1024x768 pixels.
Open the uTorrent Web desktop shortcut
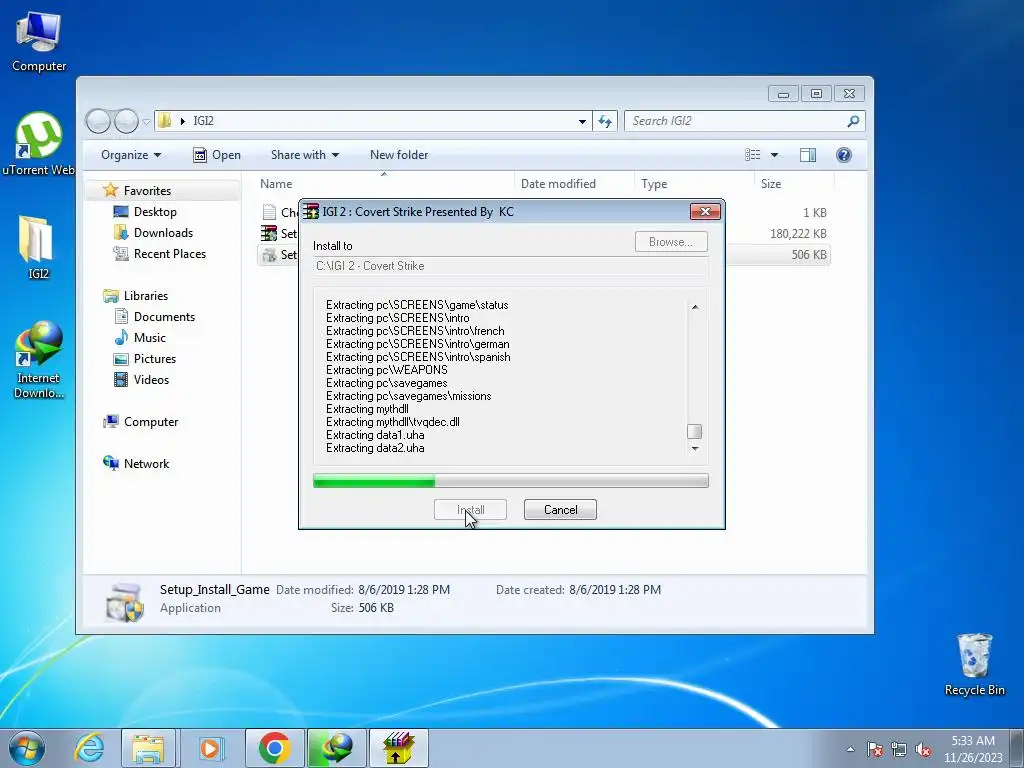pos(38,144)
